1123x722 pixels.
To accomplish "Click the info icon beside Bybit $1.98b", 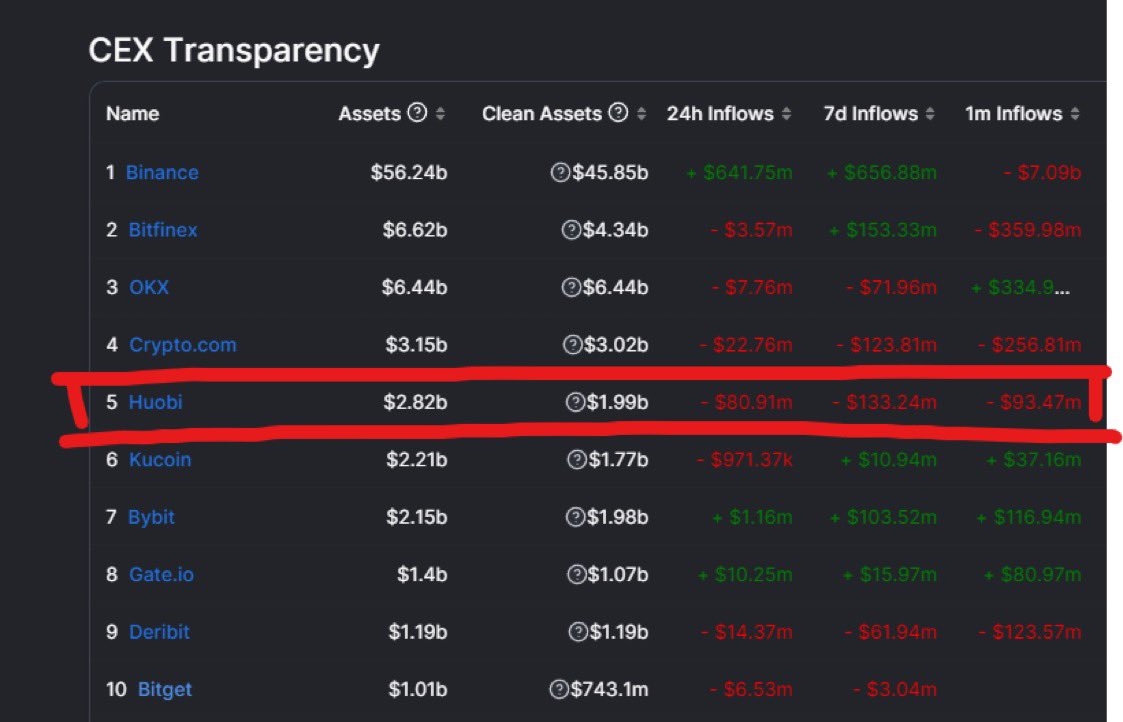I will pyautogui.click(x=575, y=517).
